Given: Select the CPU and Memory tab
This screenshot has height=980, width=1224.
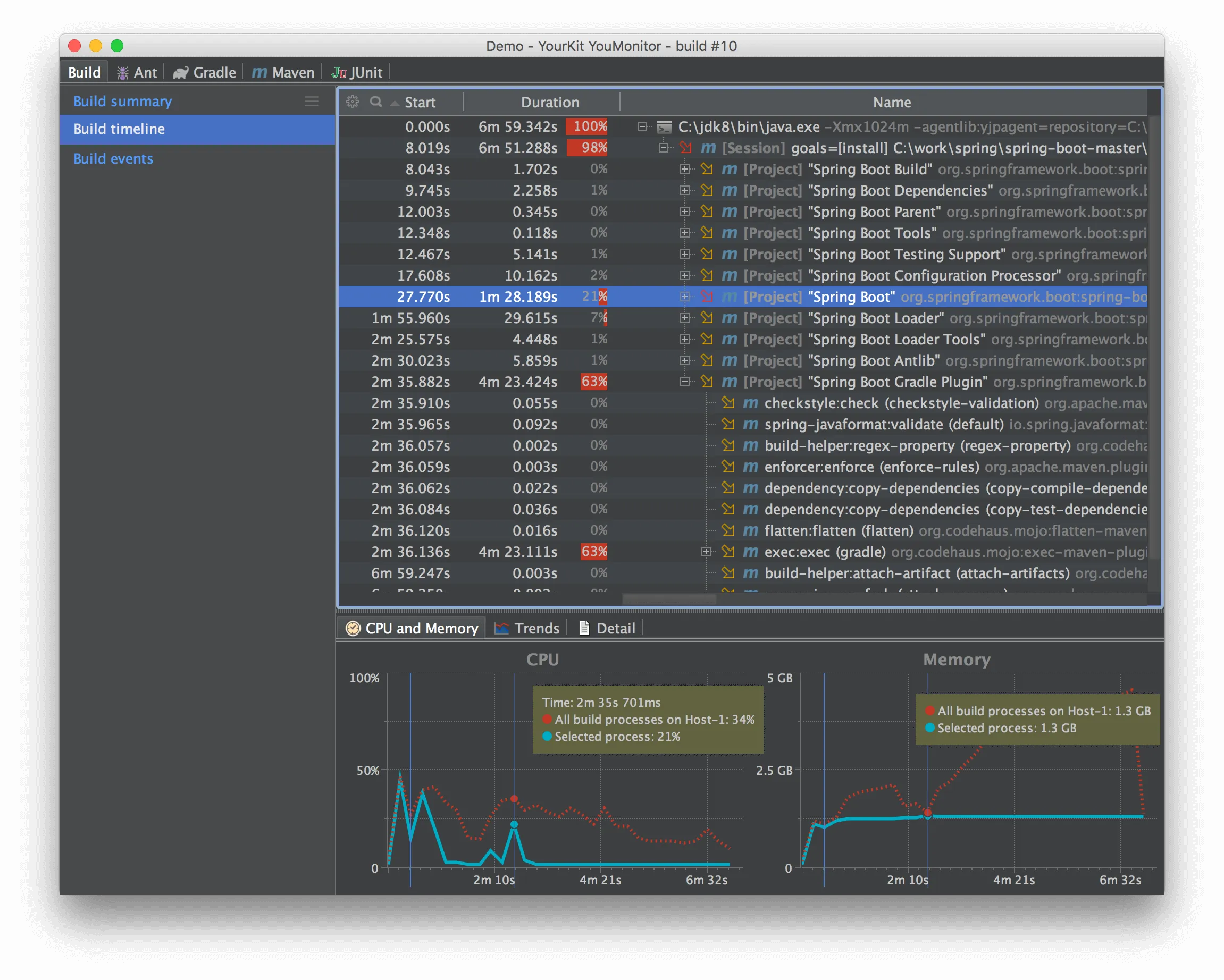Looking at the screenshot, I should click(413, 628).
